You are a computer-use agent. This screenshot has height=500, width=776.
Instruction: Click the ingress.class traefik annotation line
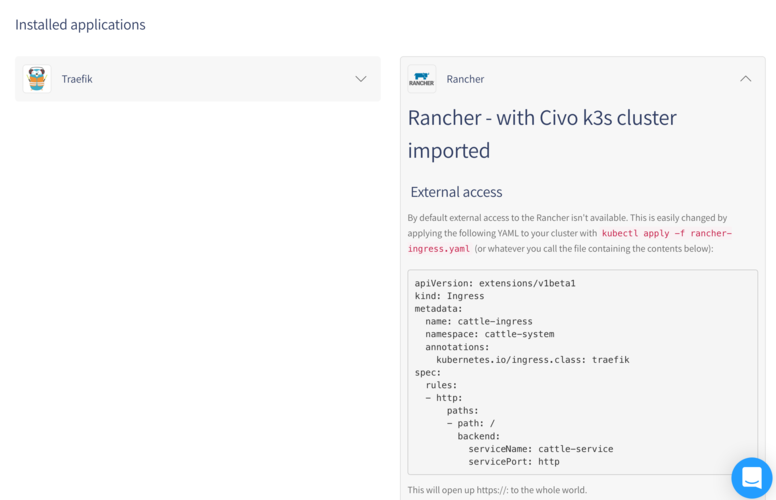pos(533,360)
